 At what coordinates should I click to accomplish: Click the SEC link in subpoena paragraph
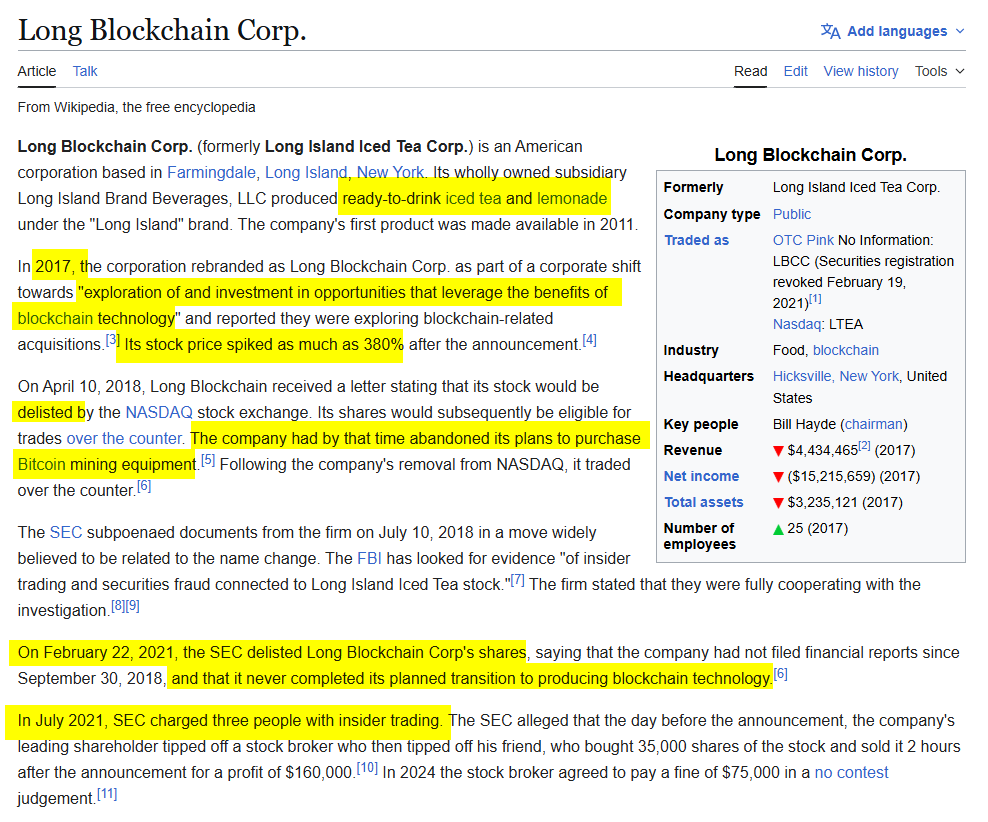tap(65, 532)
